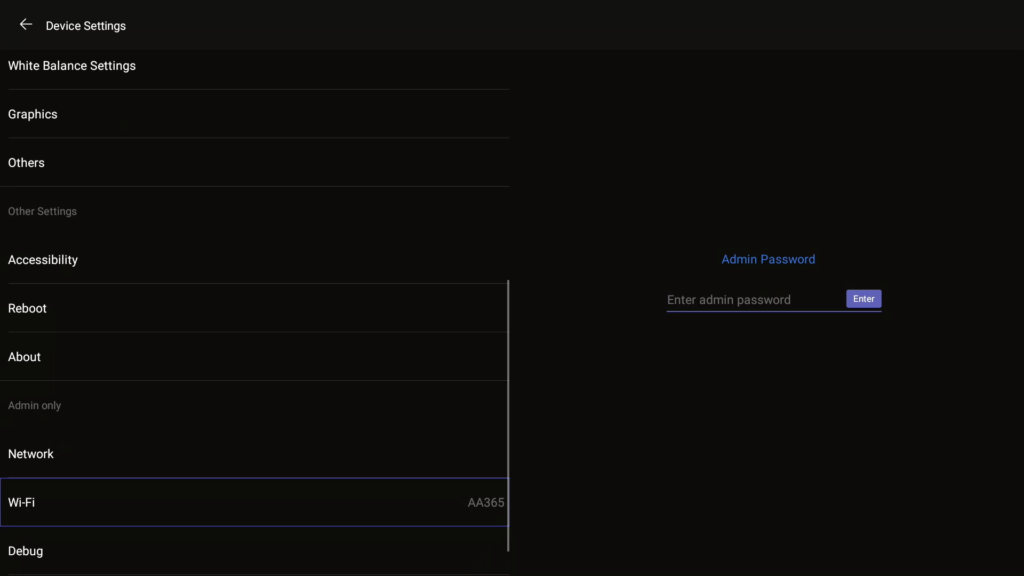Select the Others settings entry

(255, 163)
